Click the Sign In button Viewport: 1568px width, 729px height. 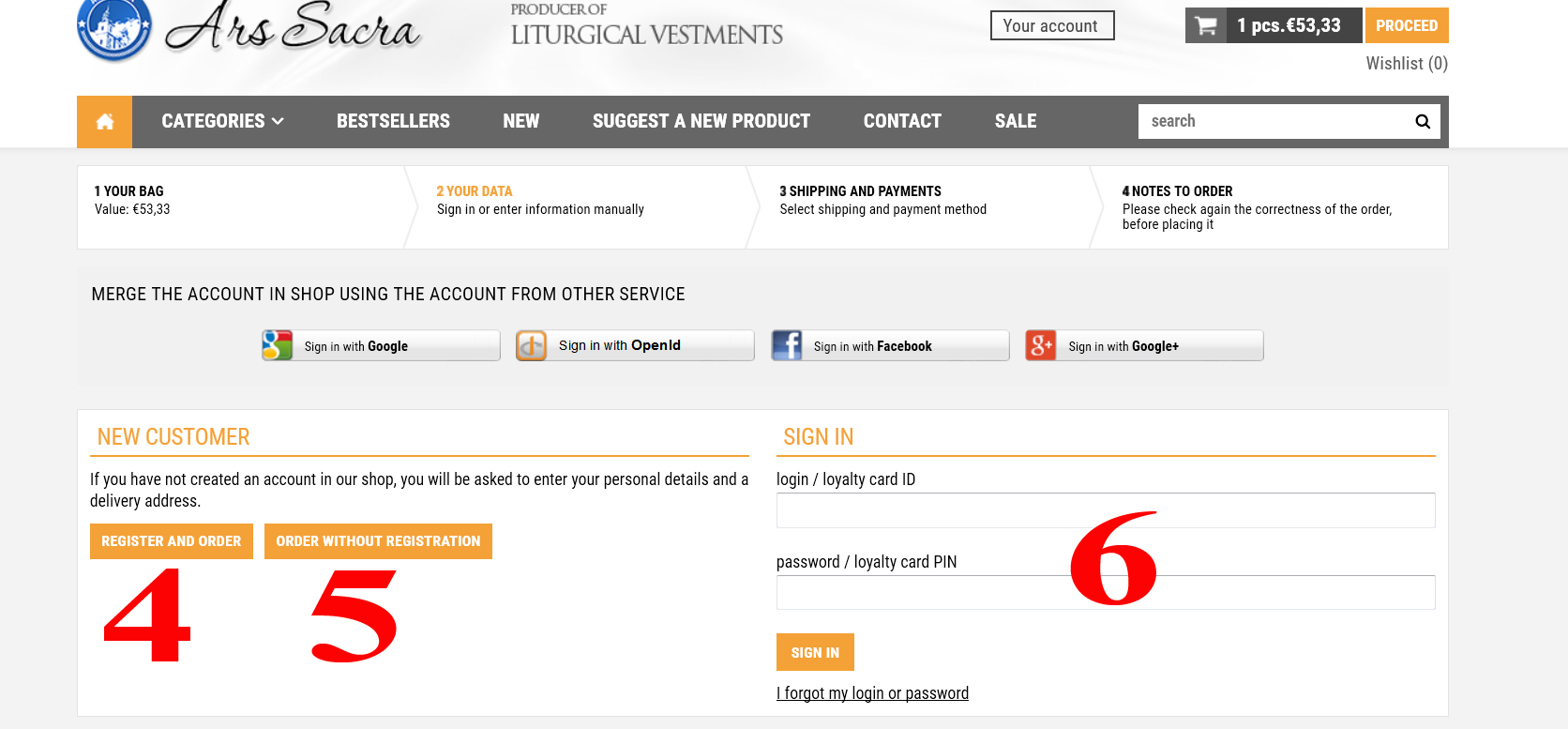pos(815,652)
